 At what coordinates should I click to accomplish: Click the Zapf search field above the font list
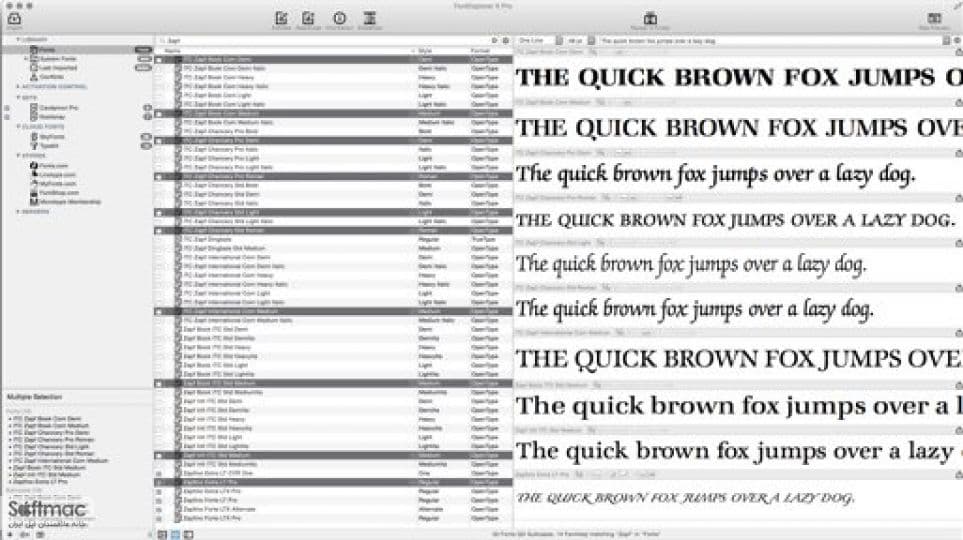(x=324, y=41)
